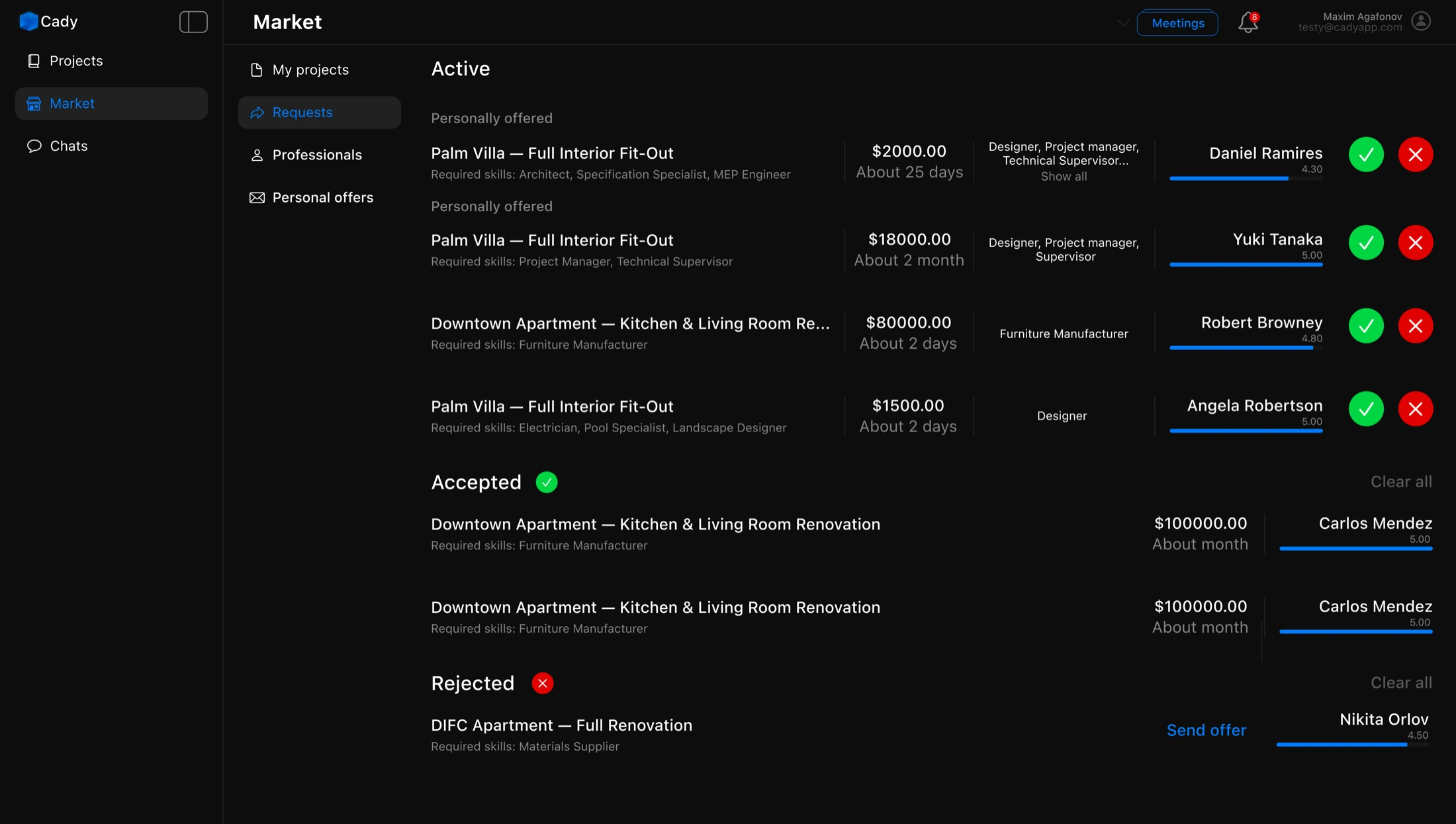Open the $1500.00 Palm Villa request title
The image size is (1456, 824).
(552, 406)
